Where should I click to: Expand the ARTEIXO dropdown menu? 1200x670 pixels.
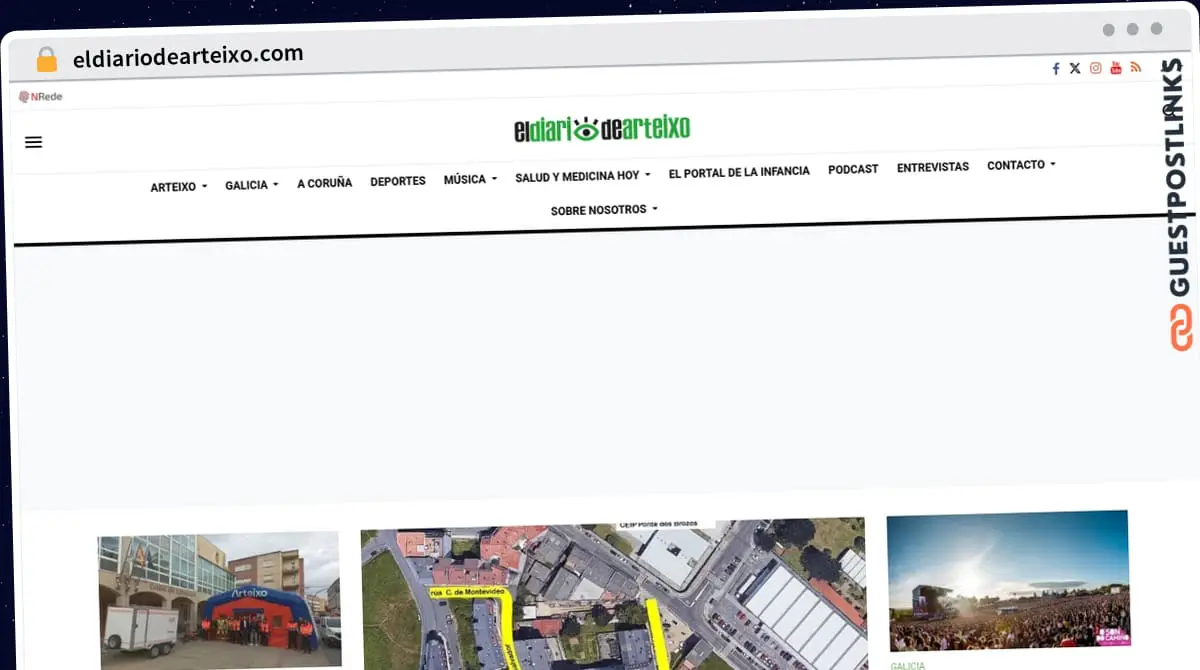(x=179, y=187)
